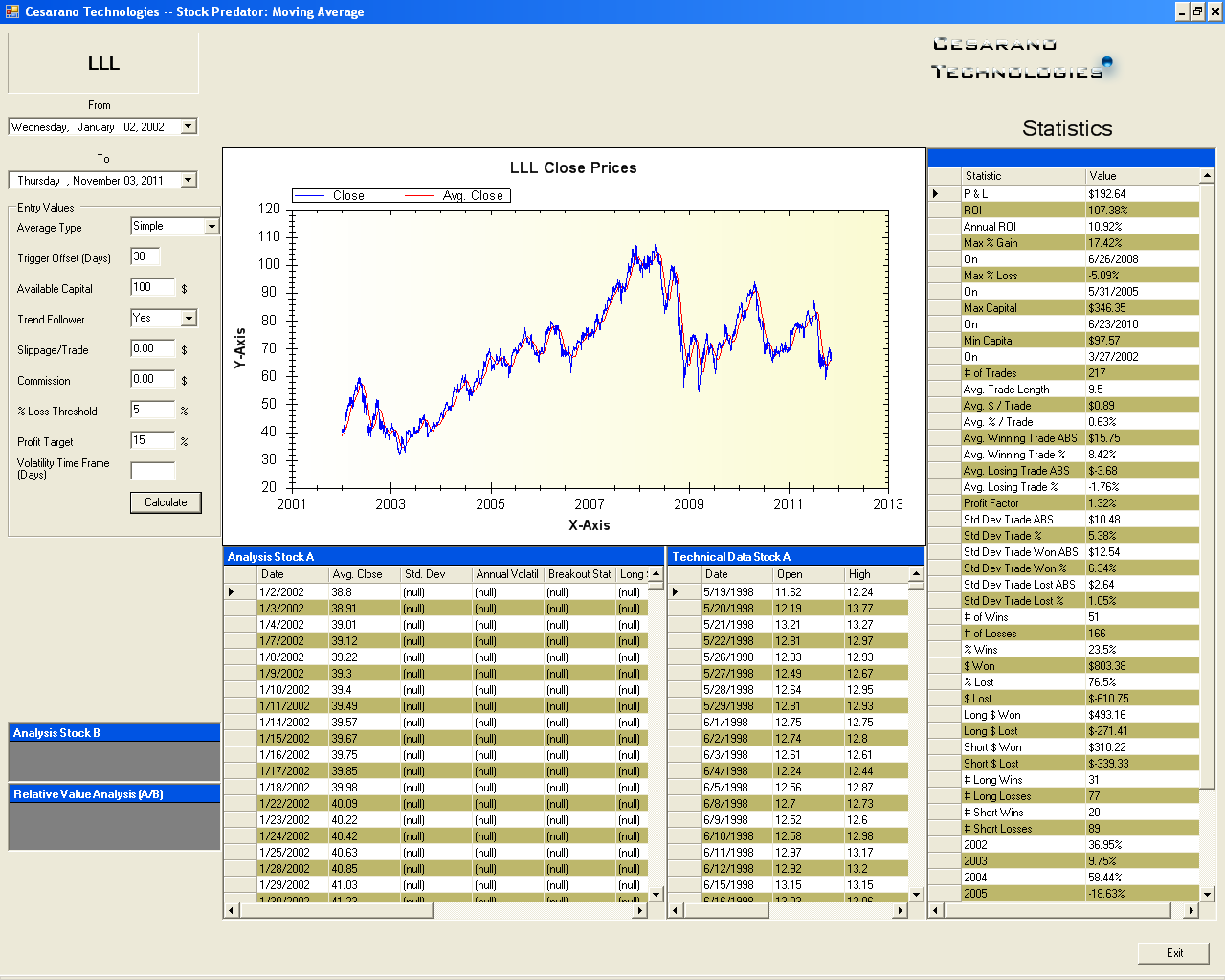The height and width of the screenshot is (980, 1225).
Task: Click the Slippage/Trade input field
Action: (x=153, y=348)
